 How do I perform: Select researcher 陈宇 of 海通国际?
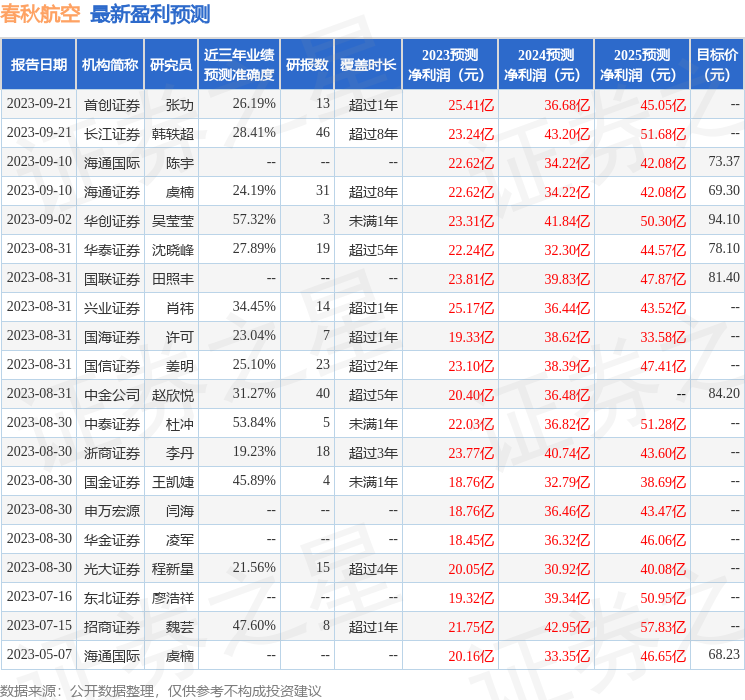coord(180,163)
